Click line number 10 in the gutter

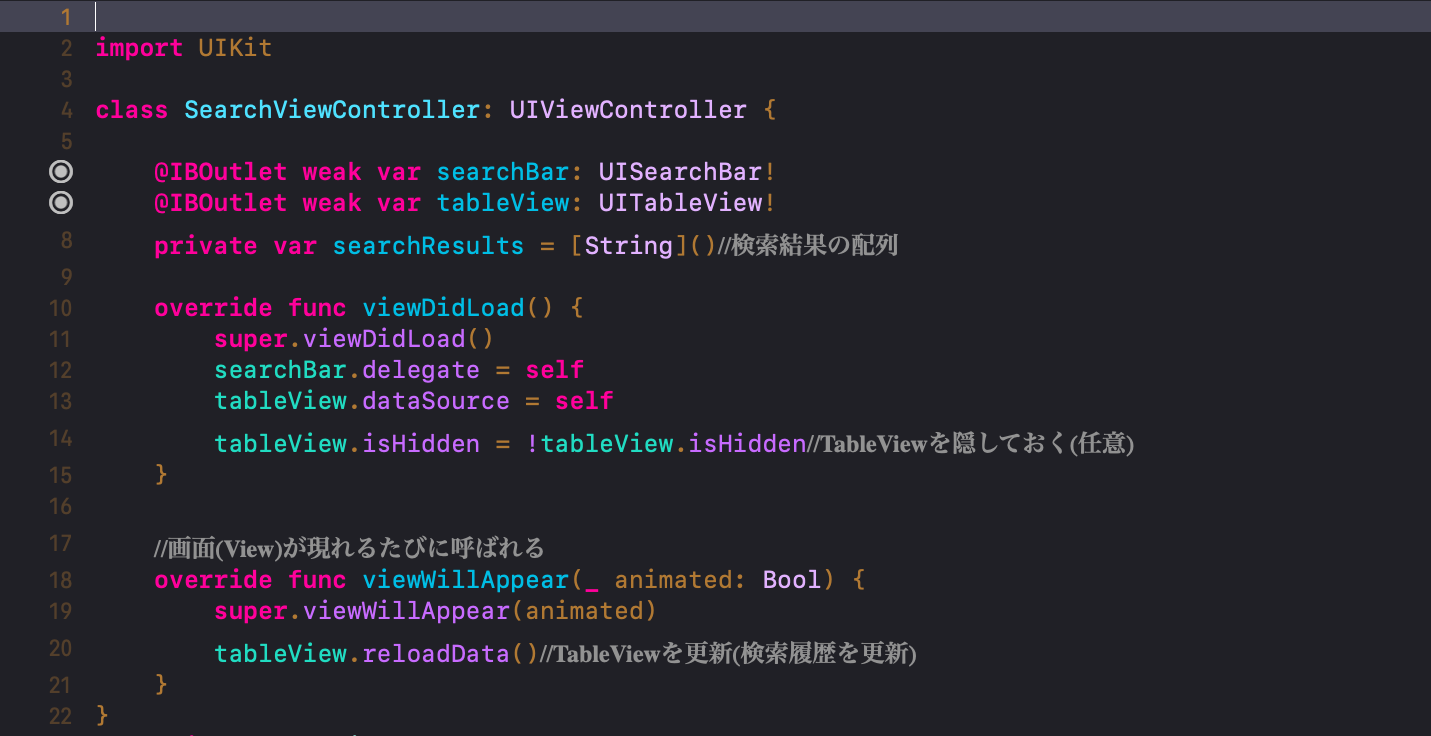pos(60,308)
